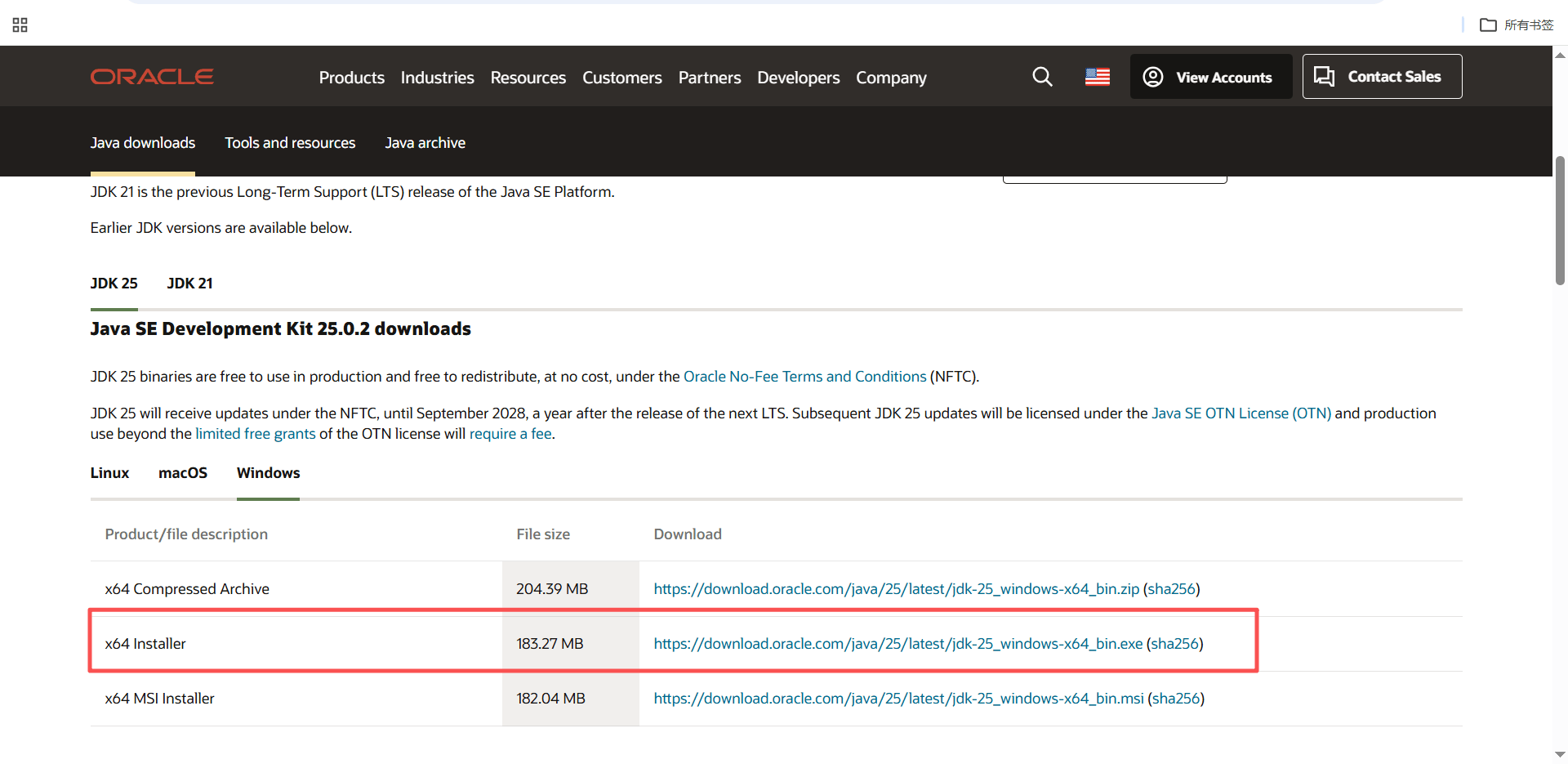Open Oracle No-Fee Terms and Conditions link
The image size is (1568, 764).
coord(805,377)
